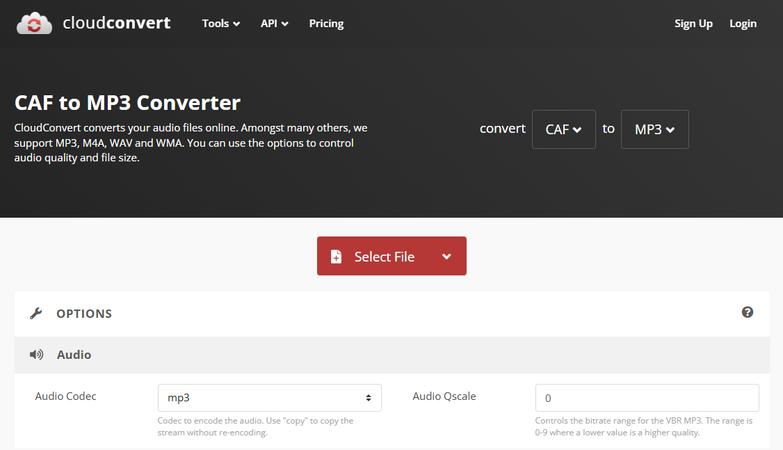Click the Login link
783x450 pixels.
point(743,23)
